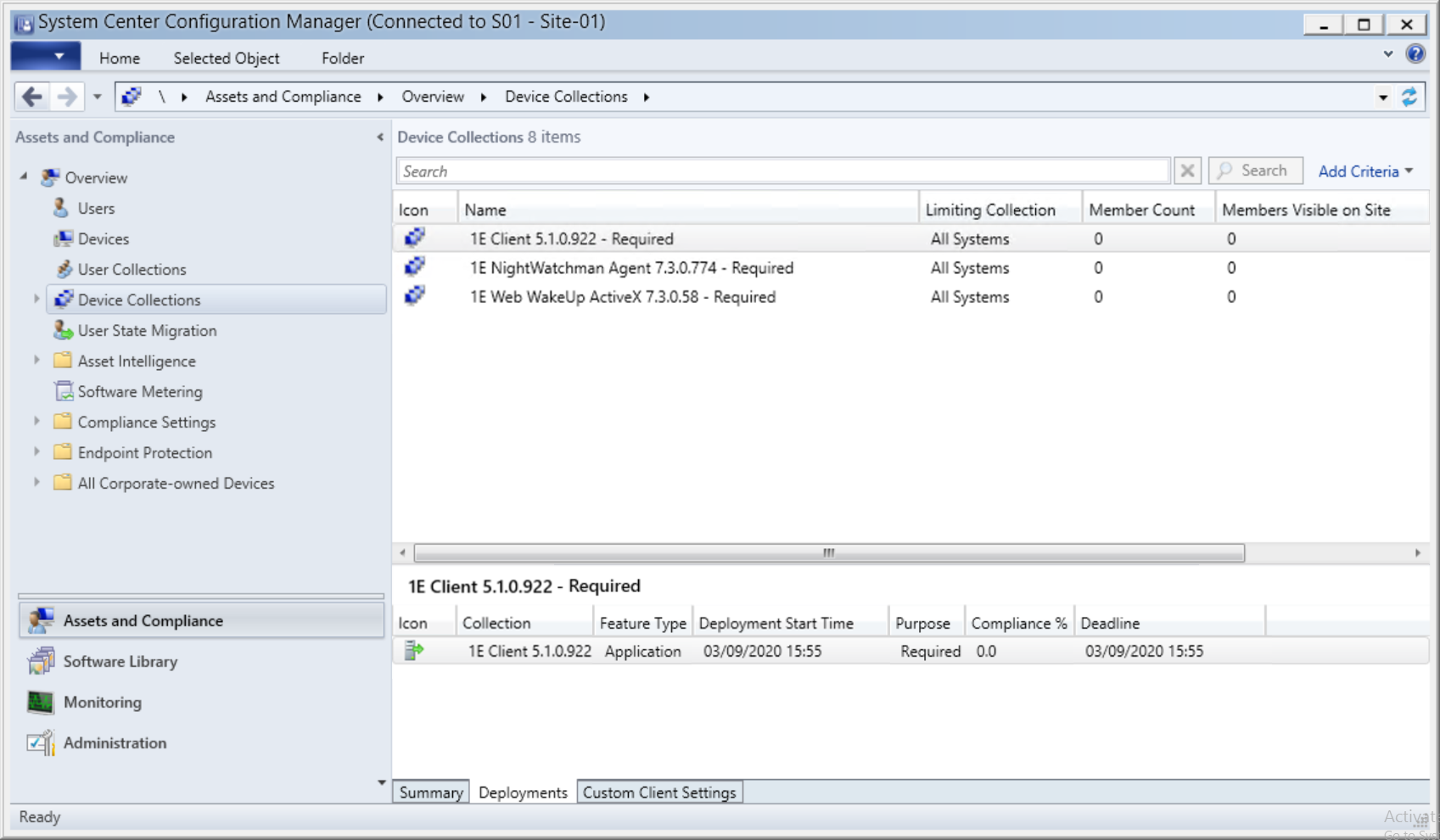Click the 1E Client deployment row icon

(414, 651)
